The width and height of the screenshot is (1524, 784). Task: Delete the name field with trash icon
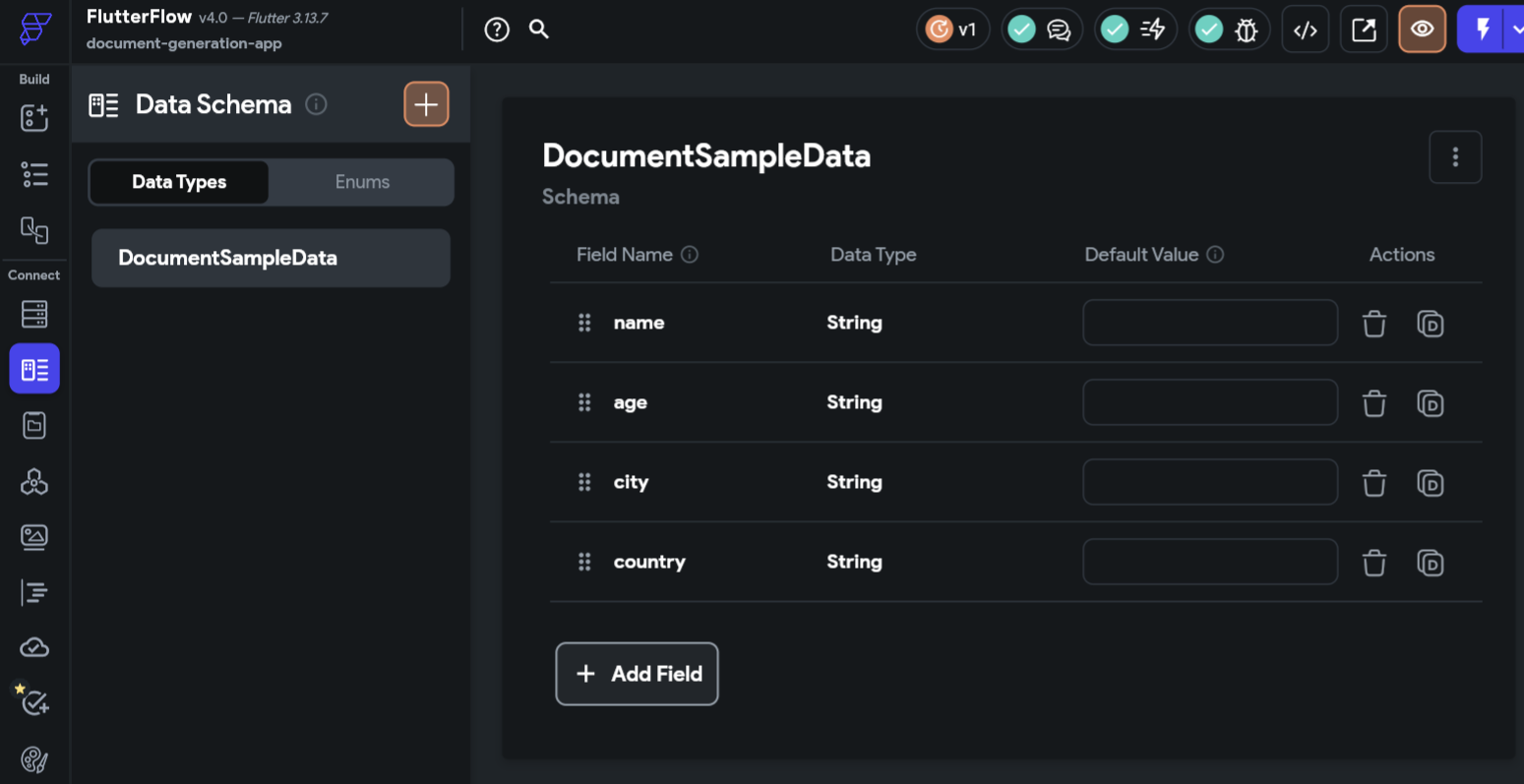pos(1374,324)
